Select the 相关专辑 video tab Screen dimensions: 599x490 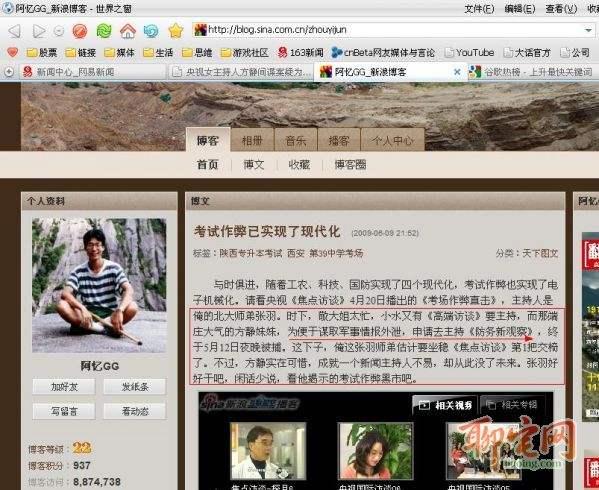[x=512, y=405]
